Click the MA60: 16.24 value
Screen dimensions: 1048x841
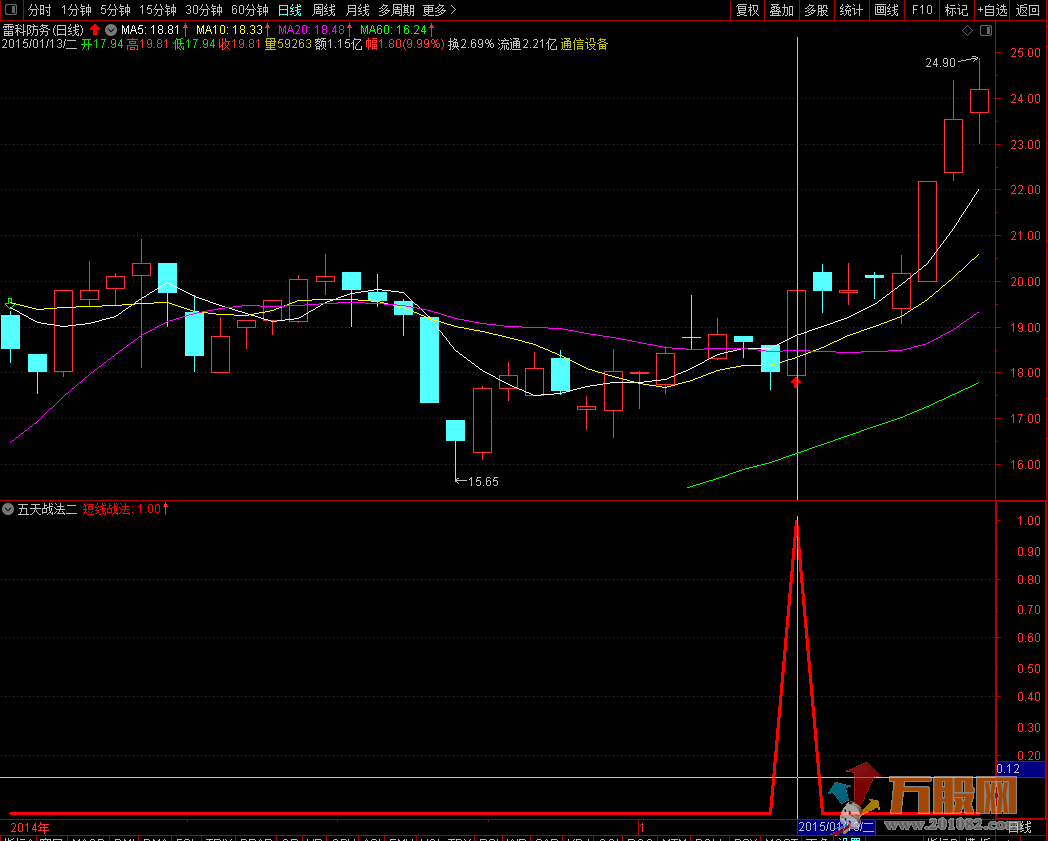pos(393,29)
